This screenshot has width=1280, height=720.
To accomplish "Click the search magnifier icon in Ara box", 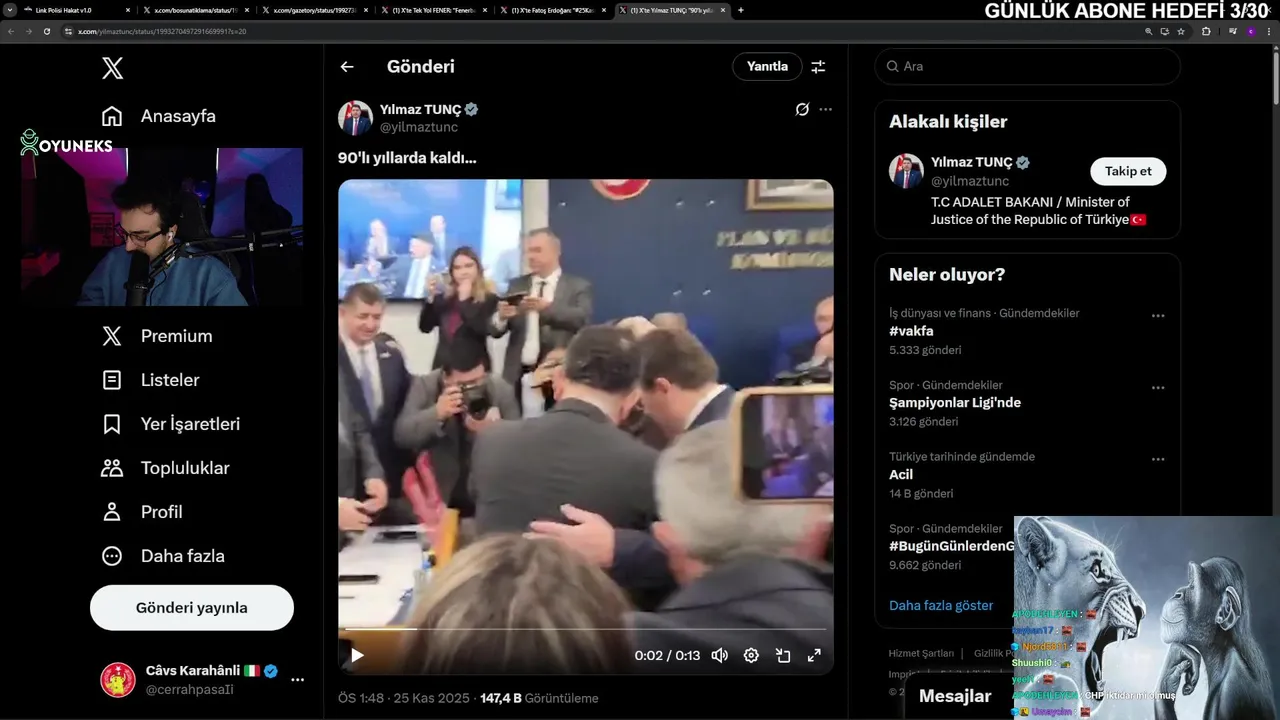I will tap(892, 67).
